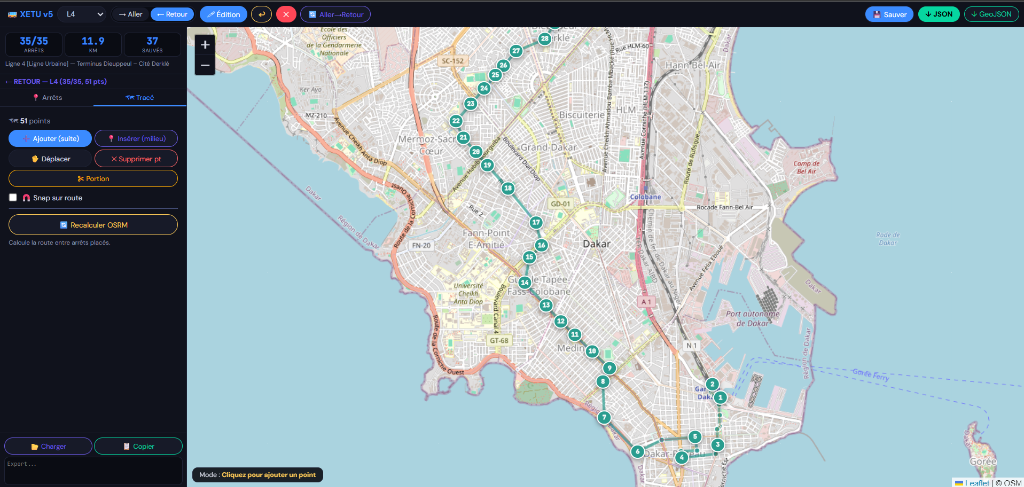Click the Export text area
Viewport: 1024px width, 487px height.
click(x=93, y=470)
